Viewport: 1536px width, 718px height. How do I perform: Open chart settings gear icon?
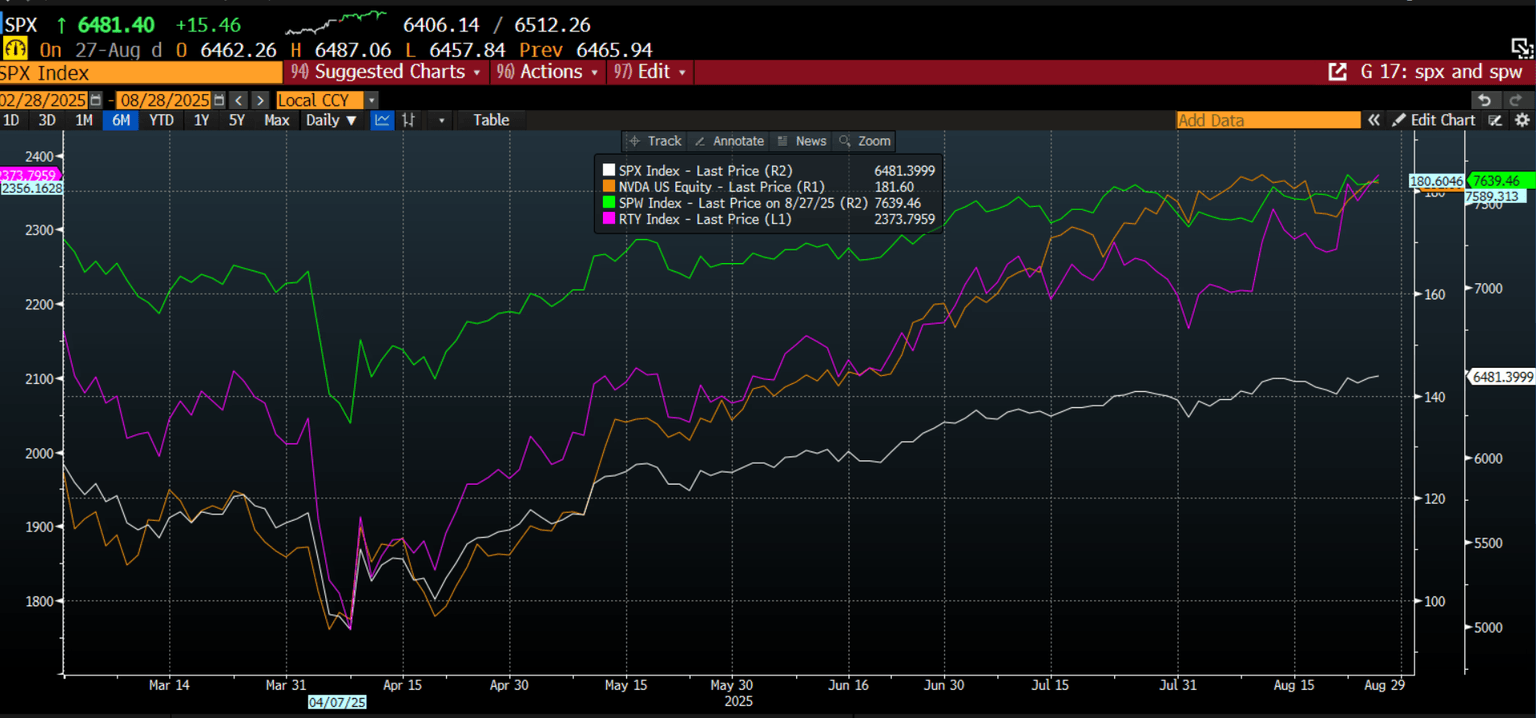point(1522,120)
